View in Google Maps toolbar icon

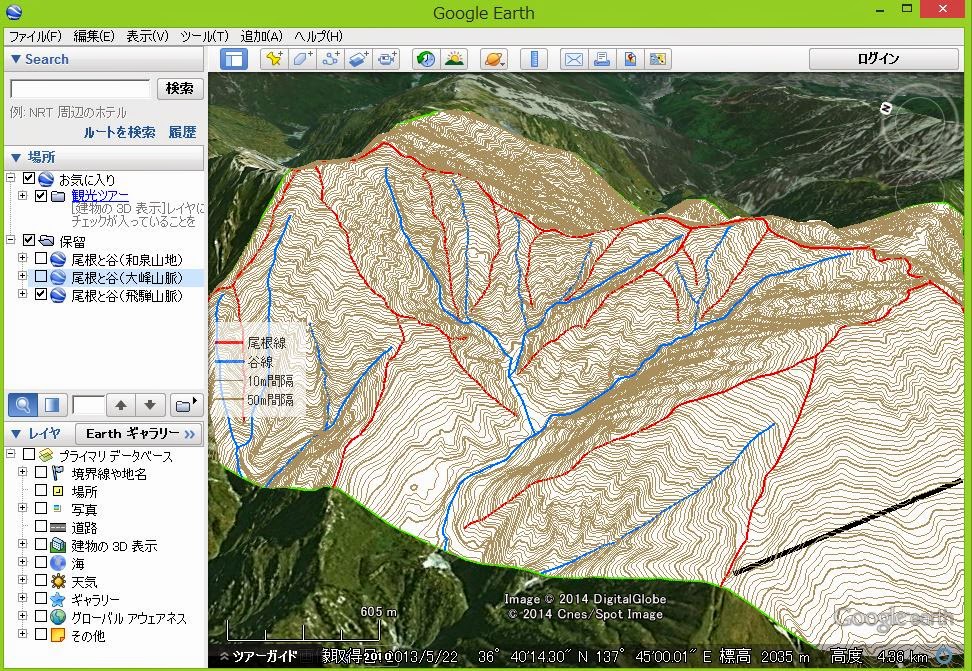point(658,59)
